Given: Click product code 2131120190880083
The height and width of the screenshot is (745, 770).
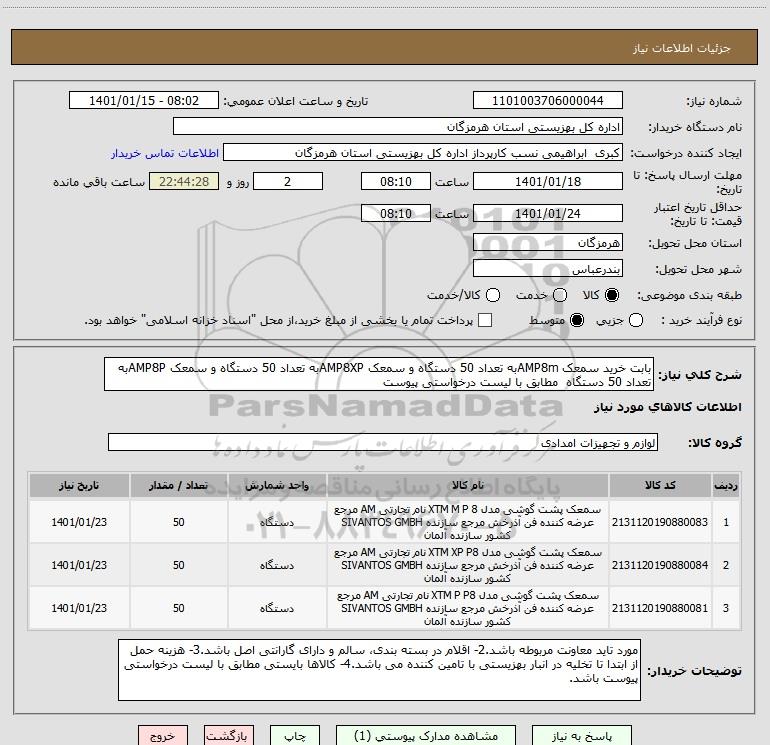Looking at the screenshot, I should 660,522.
